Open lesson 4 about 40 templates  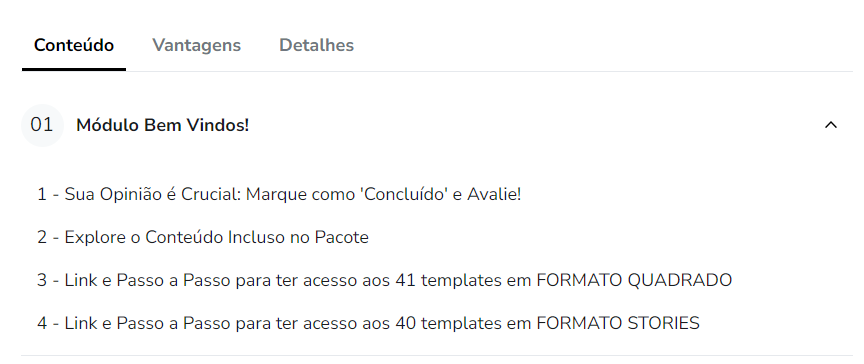[368, 323]
